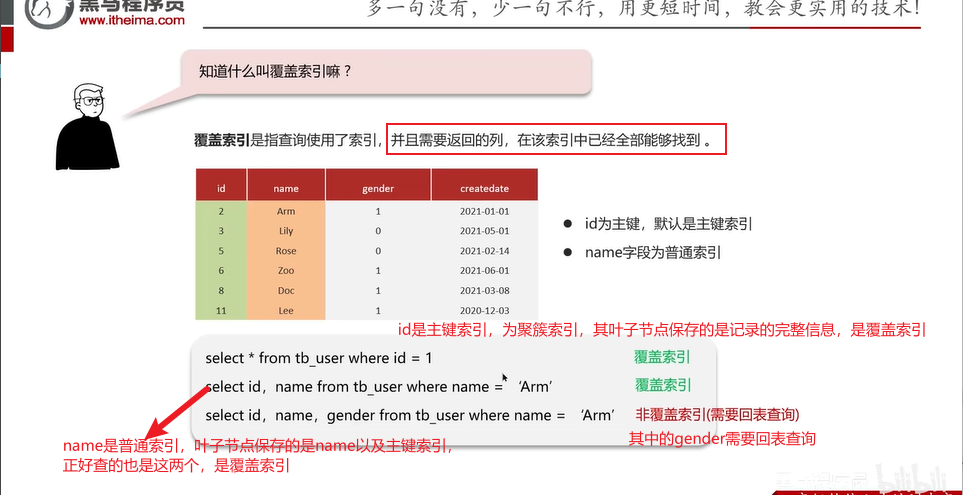Select id cell 11 in the Lee row
This screenshot has height=495, width=963.
[221, 310]
